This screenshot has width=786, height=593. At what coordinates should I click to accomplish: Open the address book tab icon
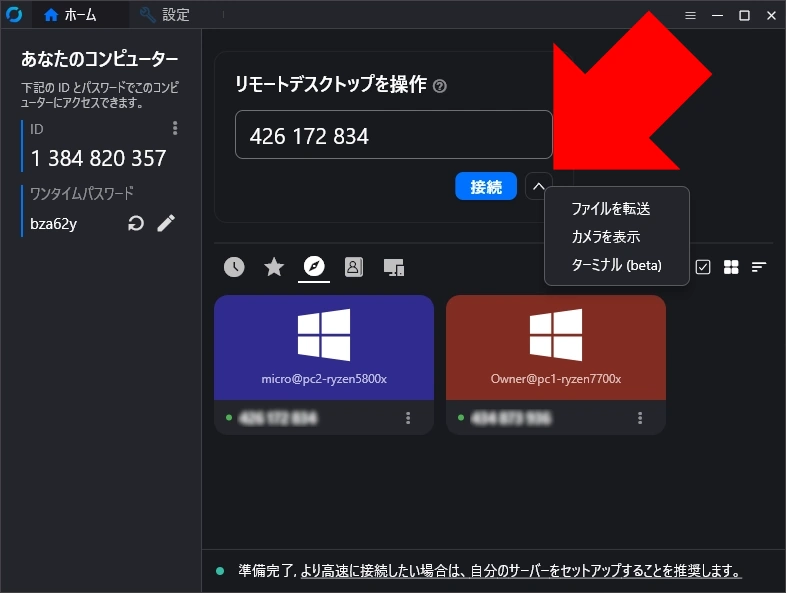pyautogui.click(x=354, y=267)
